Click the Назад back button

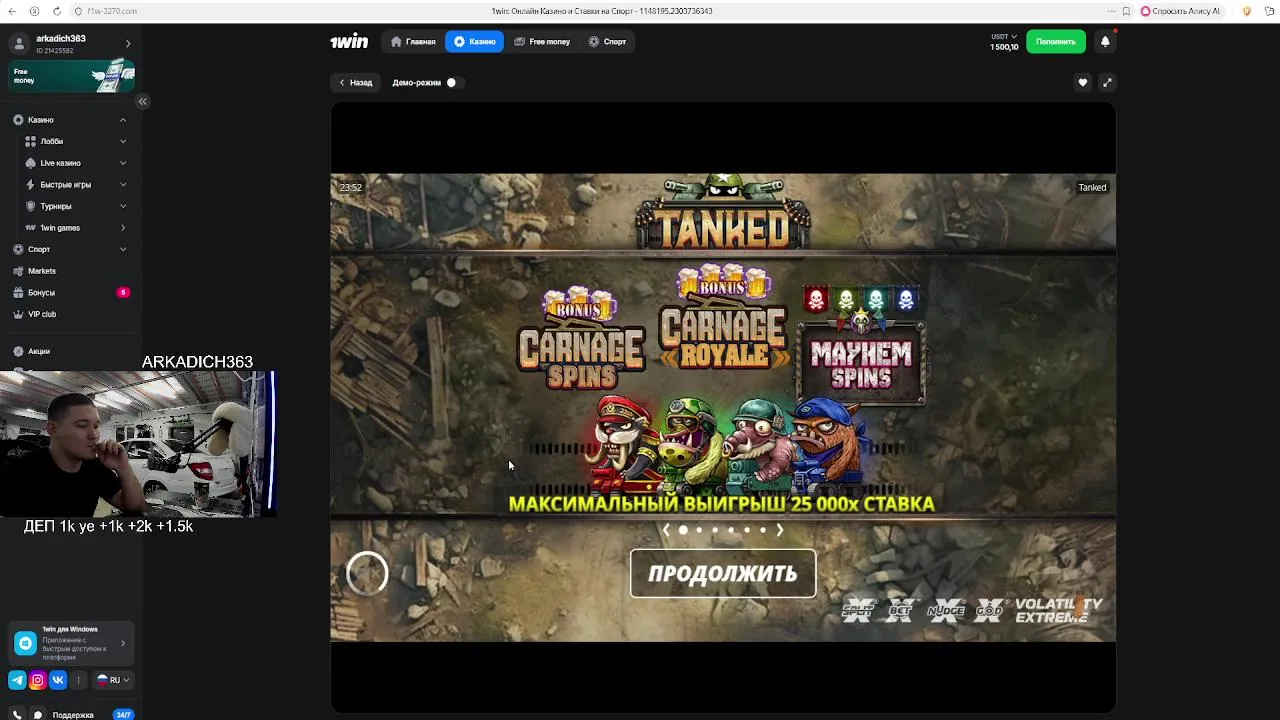tap(355, 83)
